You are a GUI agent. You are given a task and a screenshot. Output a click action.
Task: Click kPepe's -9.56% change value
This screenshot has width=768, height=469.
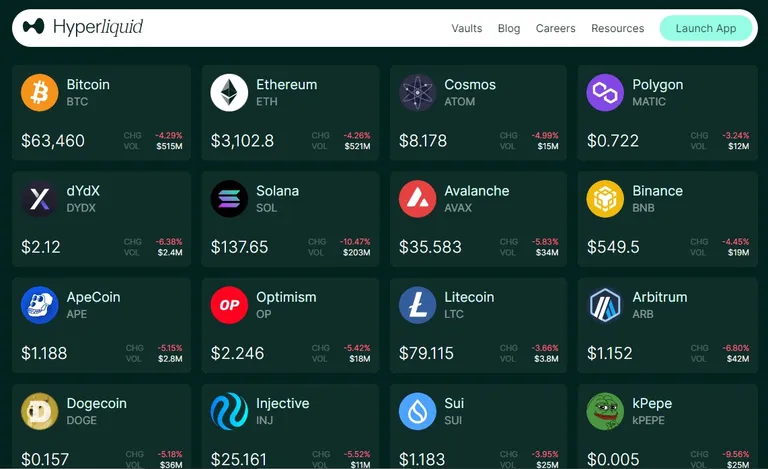click(x=736, y=454)
